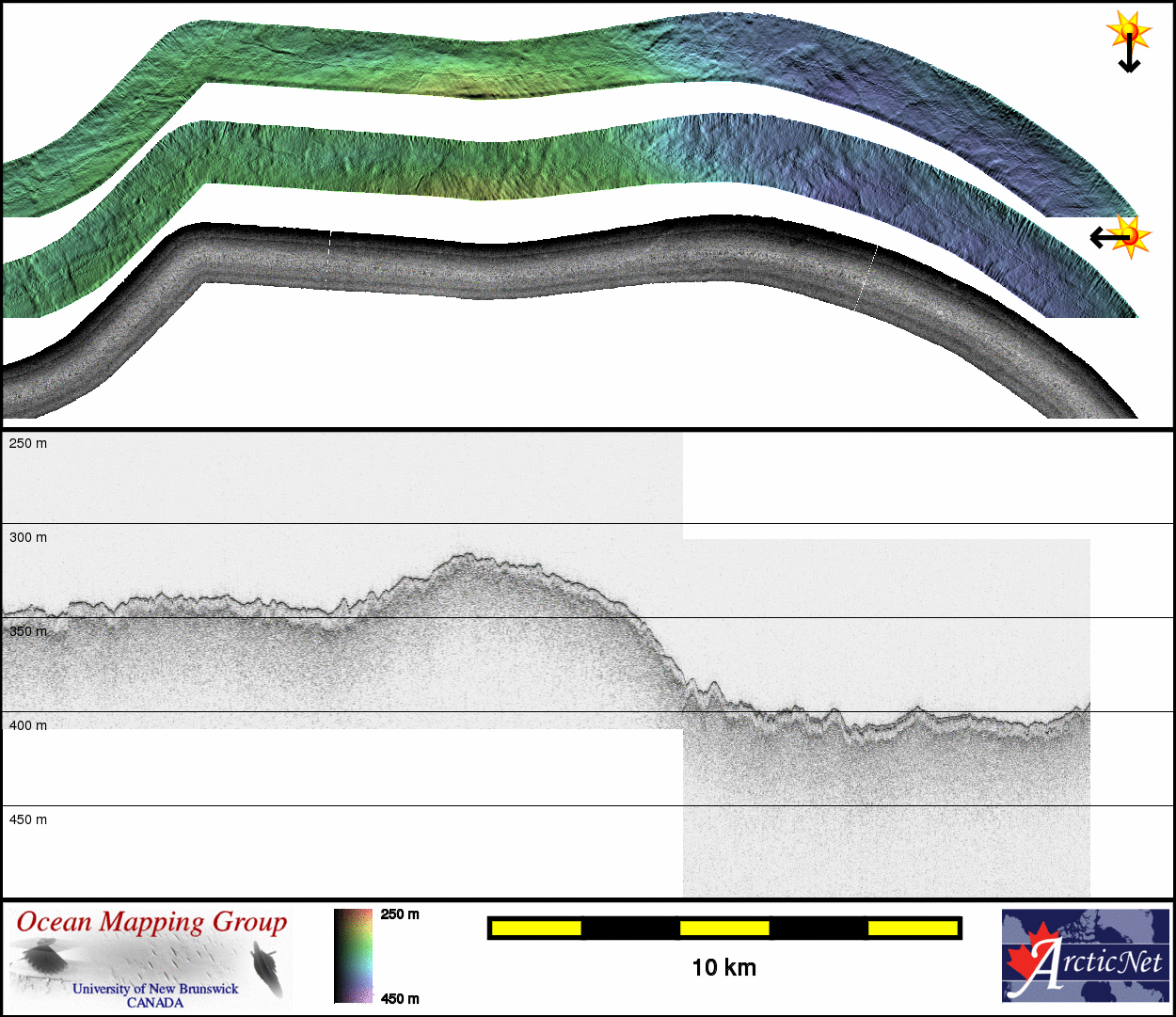1176x1017 pixels.
Task: Click the 250 m legend label
Action: [x=400, y=914]
